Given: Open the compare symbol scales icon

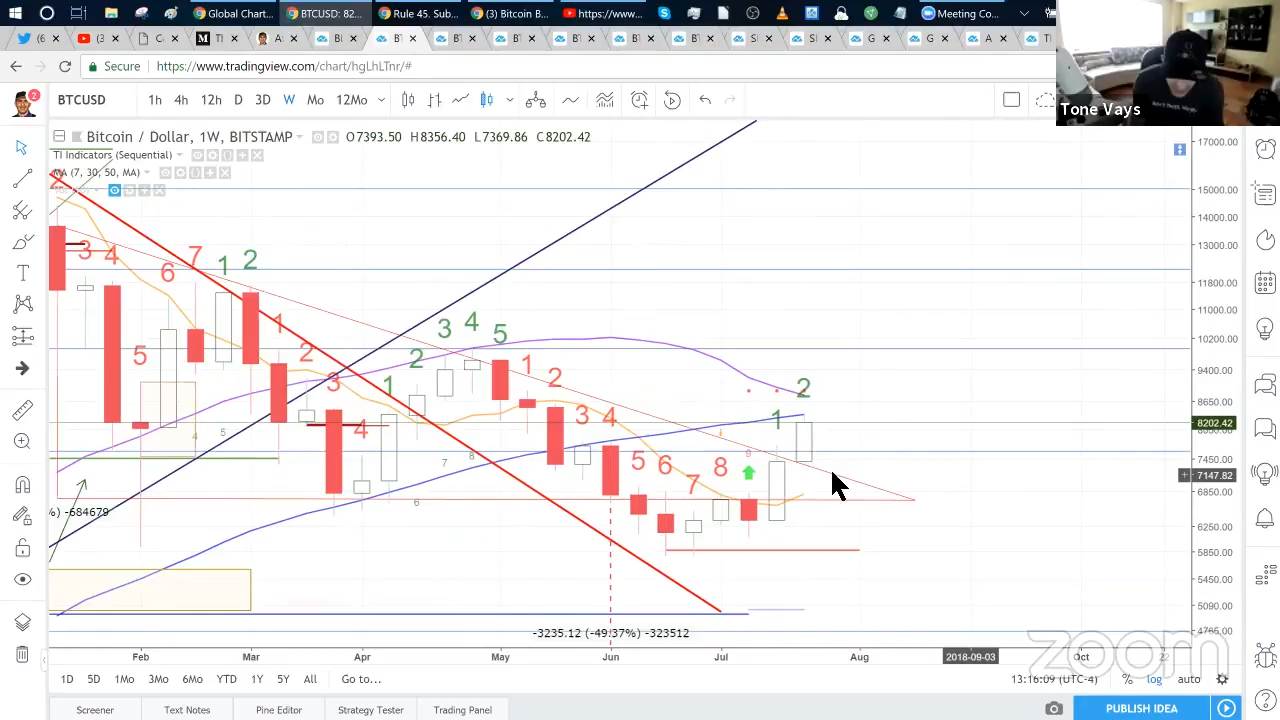Looking at the screenshot, I should click(535, 100).
